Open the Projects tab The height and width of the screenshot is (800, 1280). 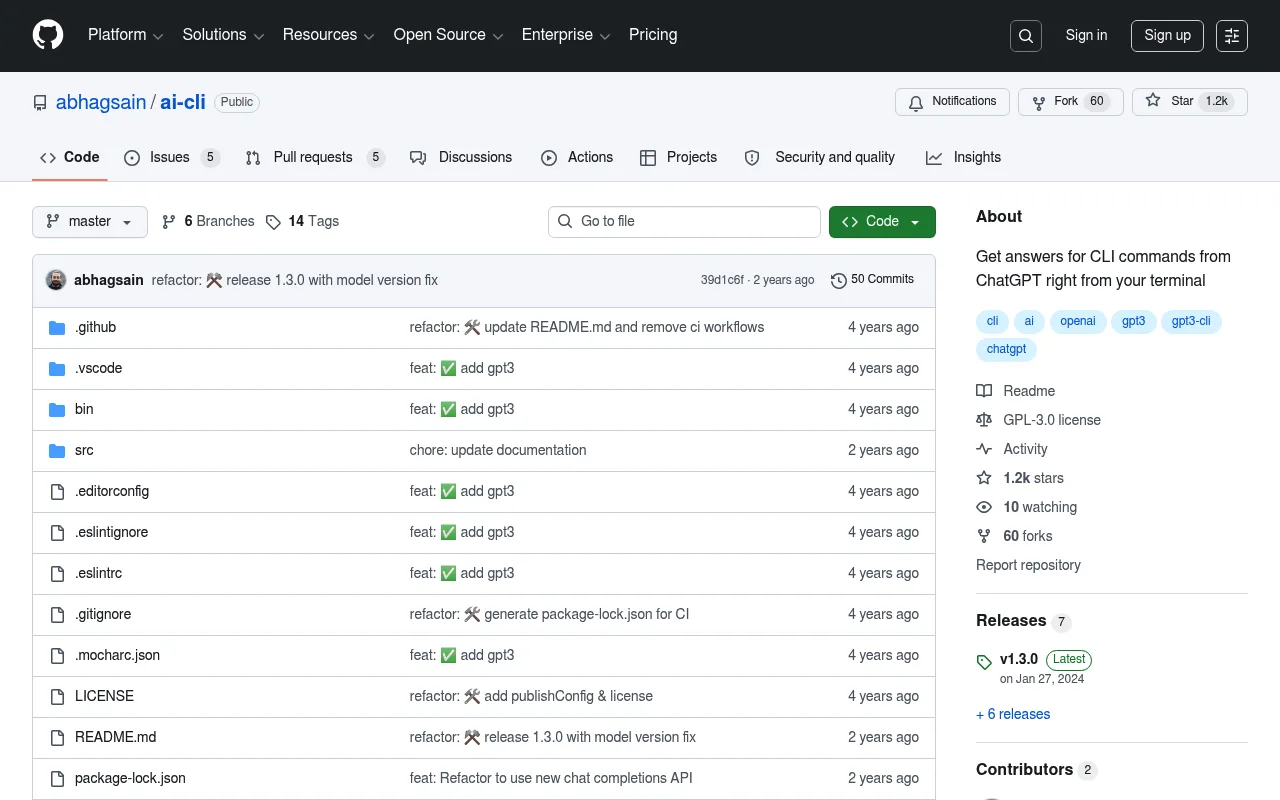[678, 157]
